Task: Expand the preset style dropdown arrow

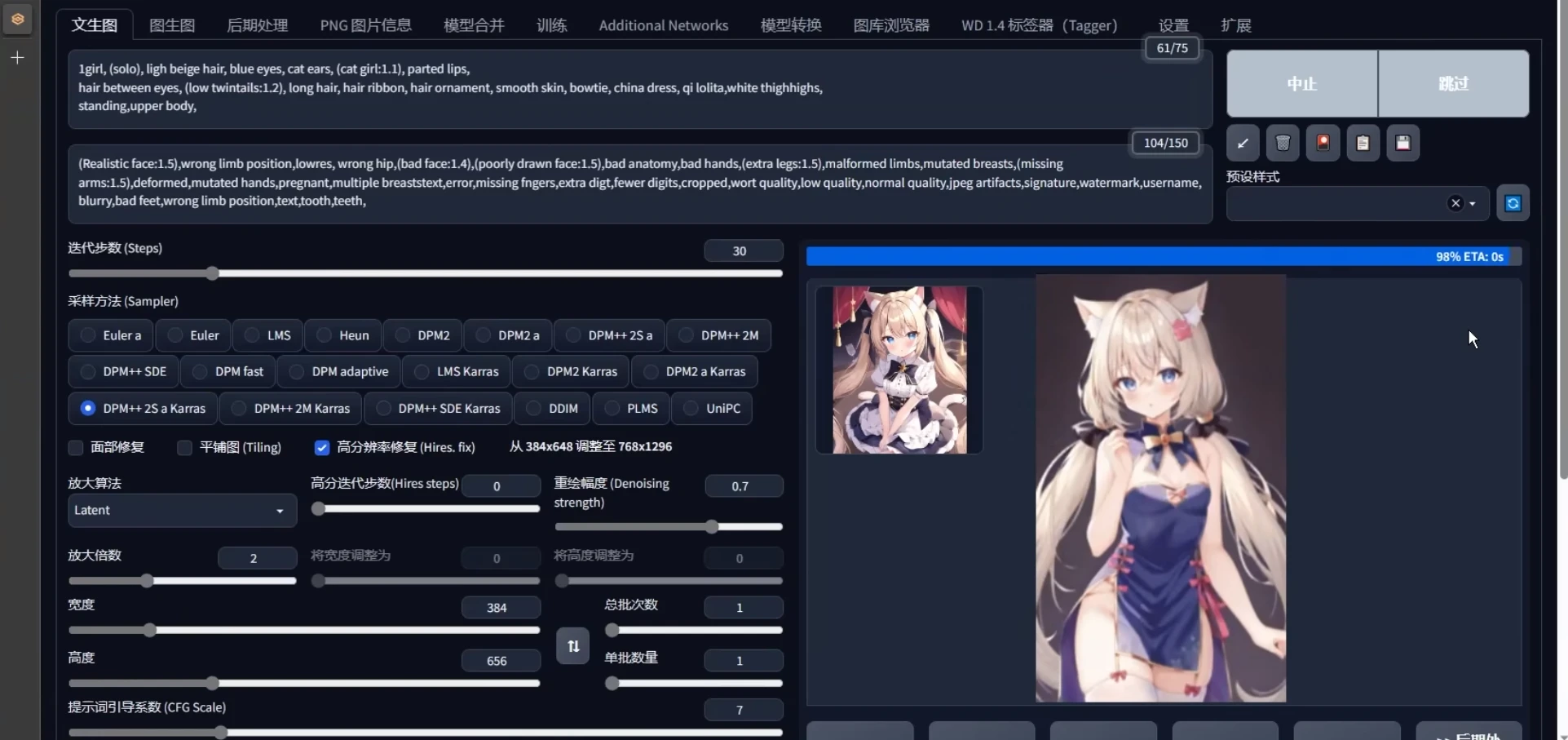Action: tap(1473, 203)
